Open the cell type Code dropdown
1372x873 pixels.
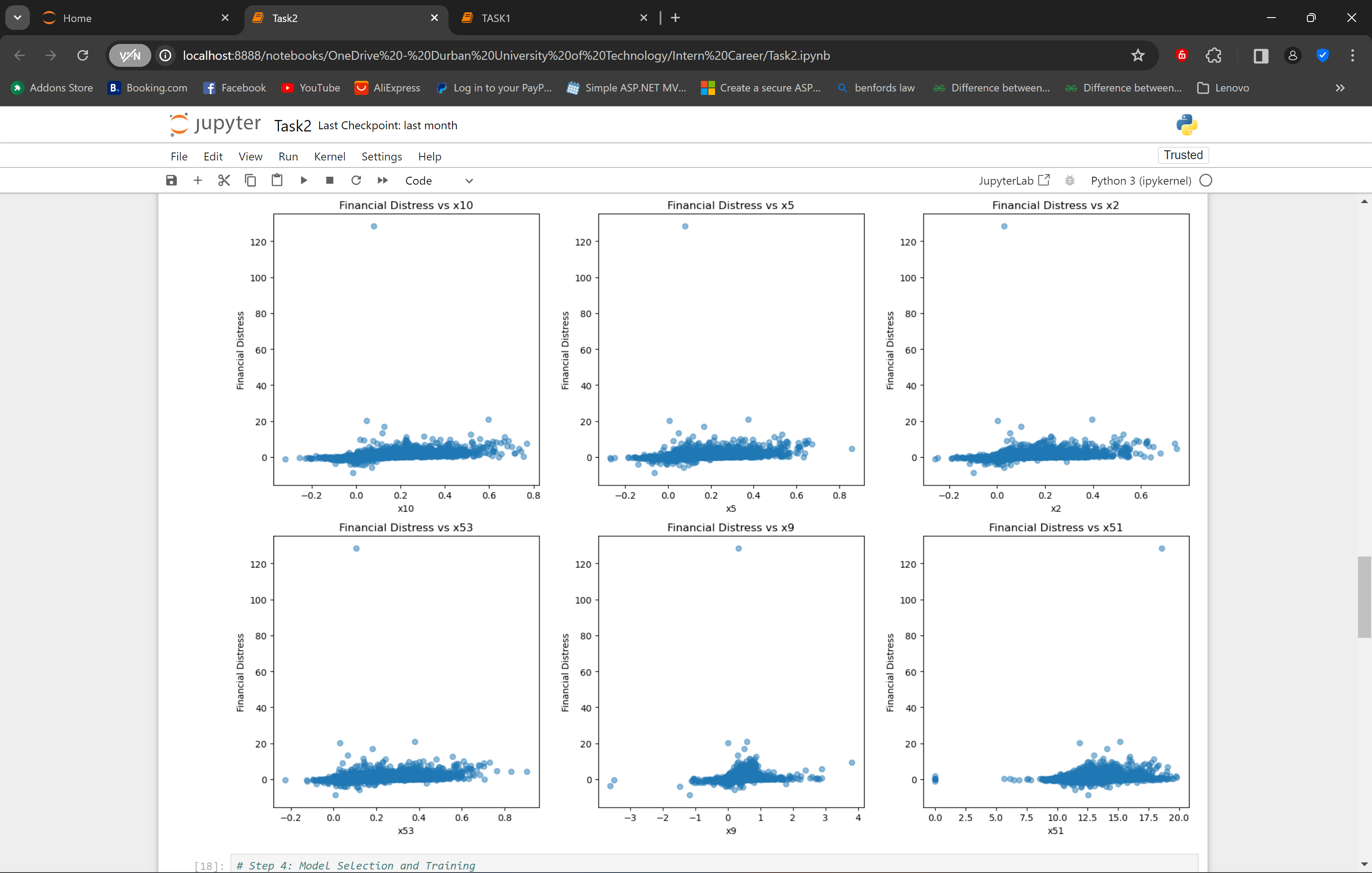pos(438,181)
